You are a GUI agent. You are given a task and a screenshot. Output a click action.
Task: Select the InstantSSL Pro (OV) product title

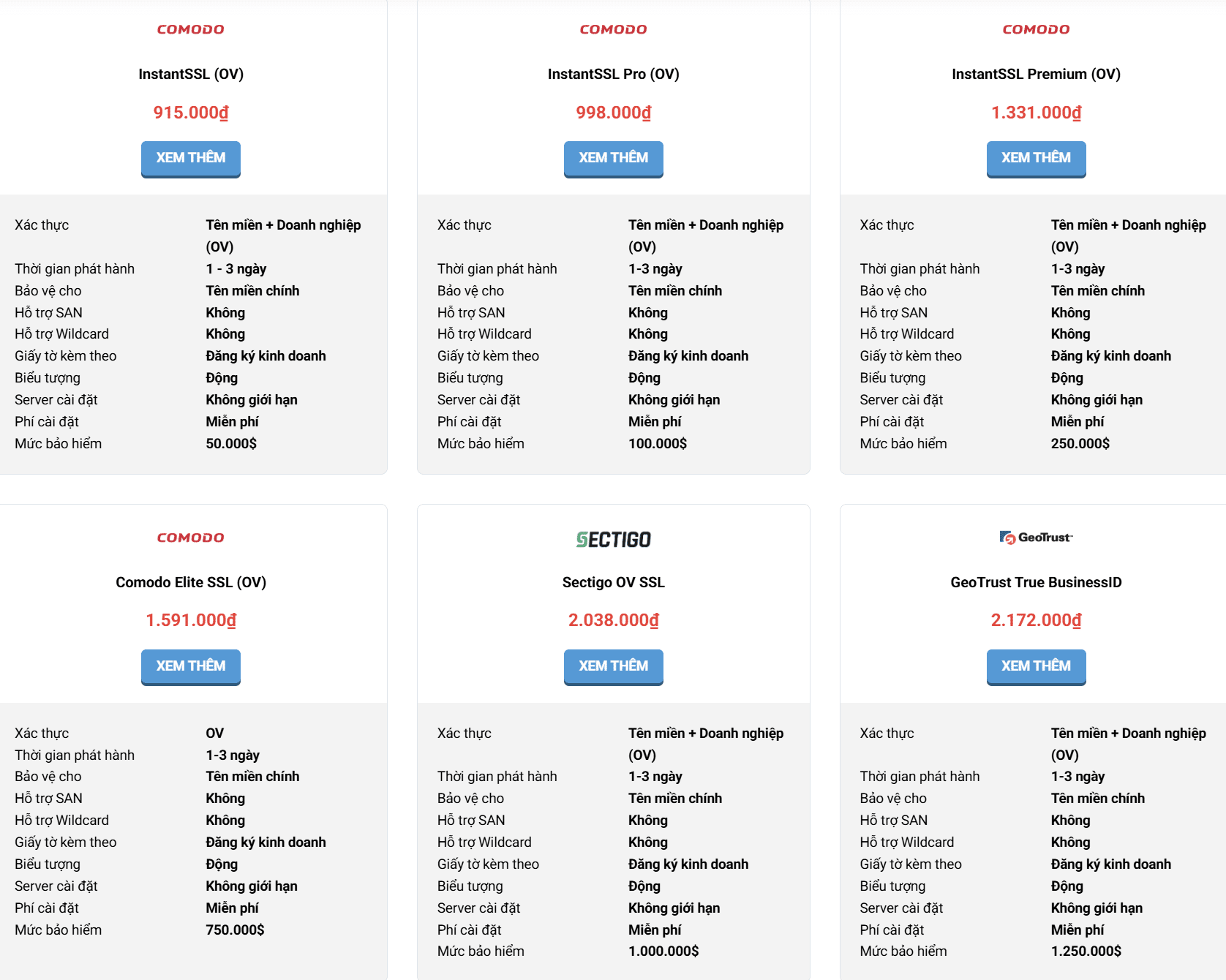pos(613,74)
